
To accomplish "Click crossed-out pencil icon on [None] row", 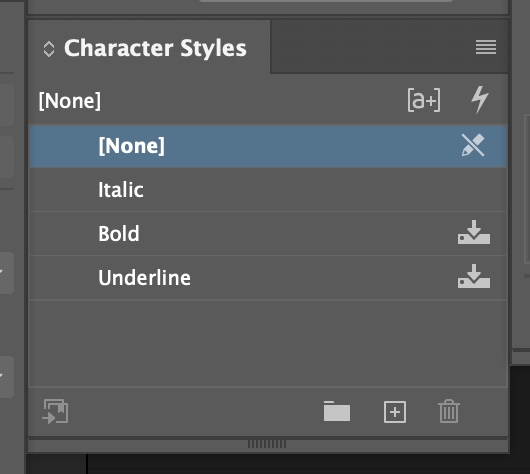I will 473,145.
